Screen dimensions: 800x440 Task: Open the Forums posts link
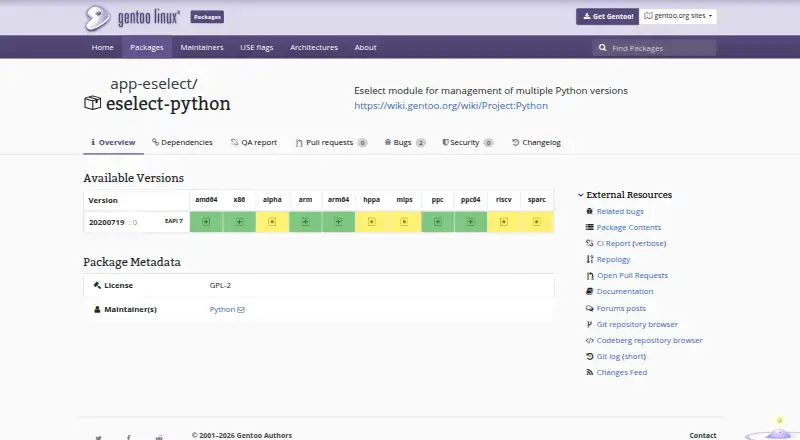[621, 308]
